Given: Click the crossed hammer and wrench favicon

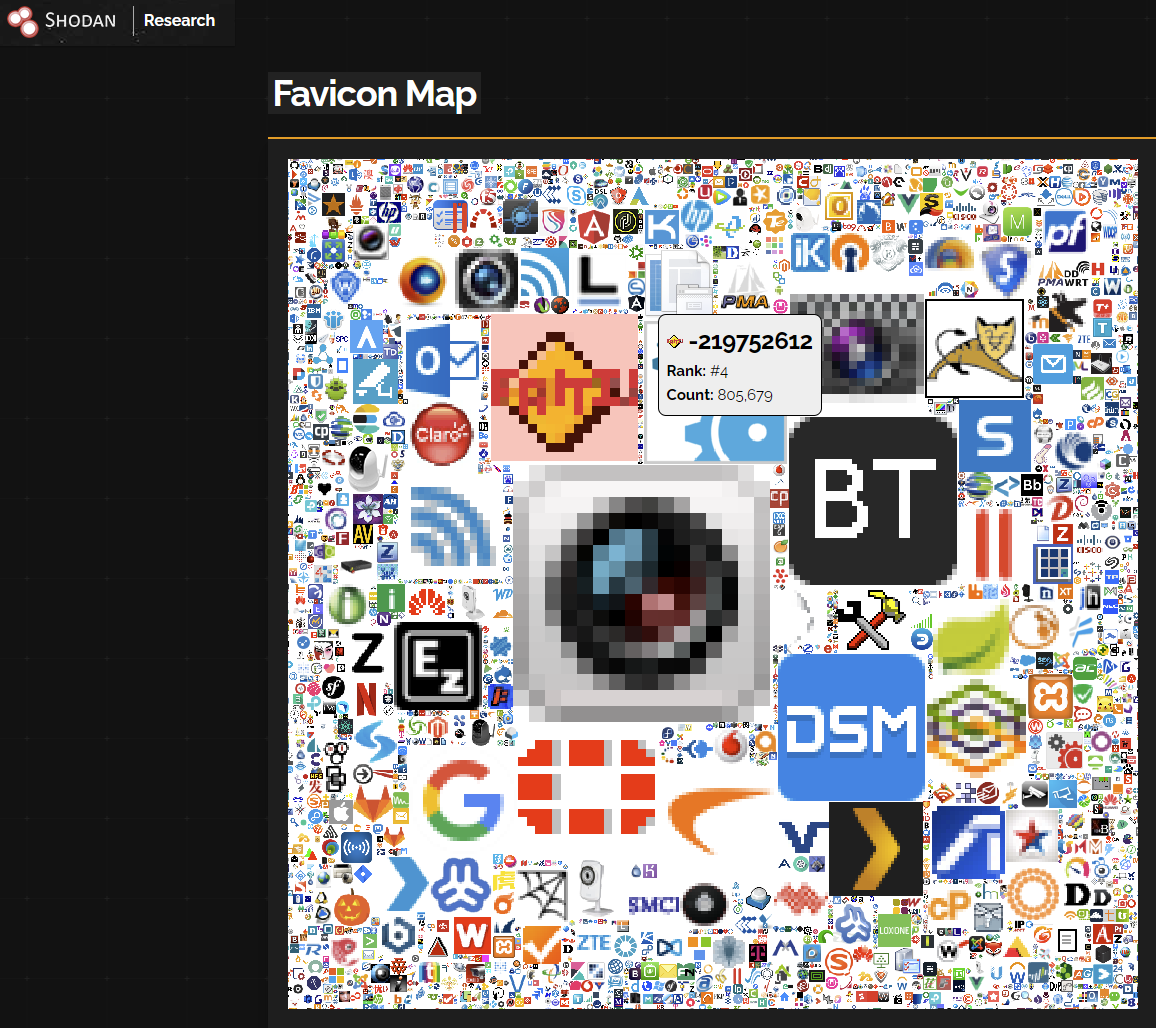Looking at the screenshot, I should pos(870,619).
